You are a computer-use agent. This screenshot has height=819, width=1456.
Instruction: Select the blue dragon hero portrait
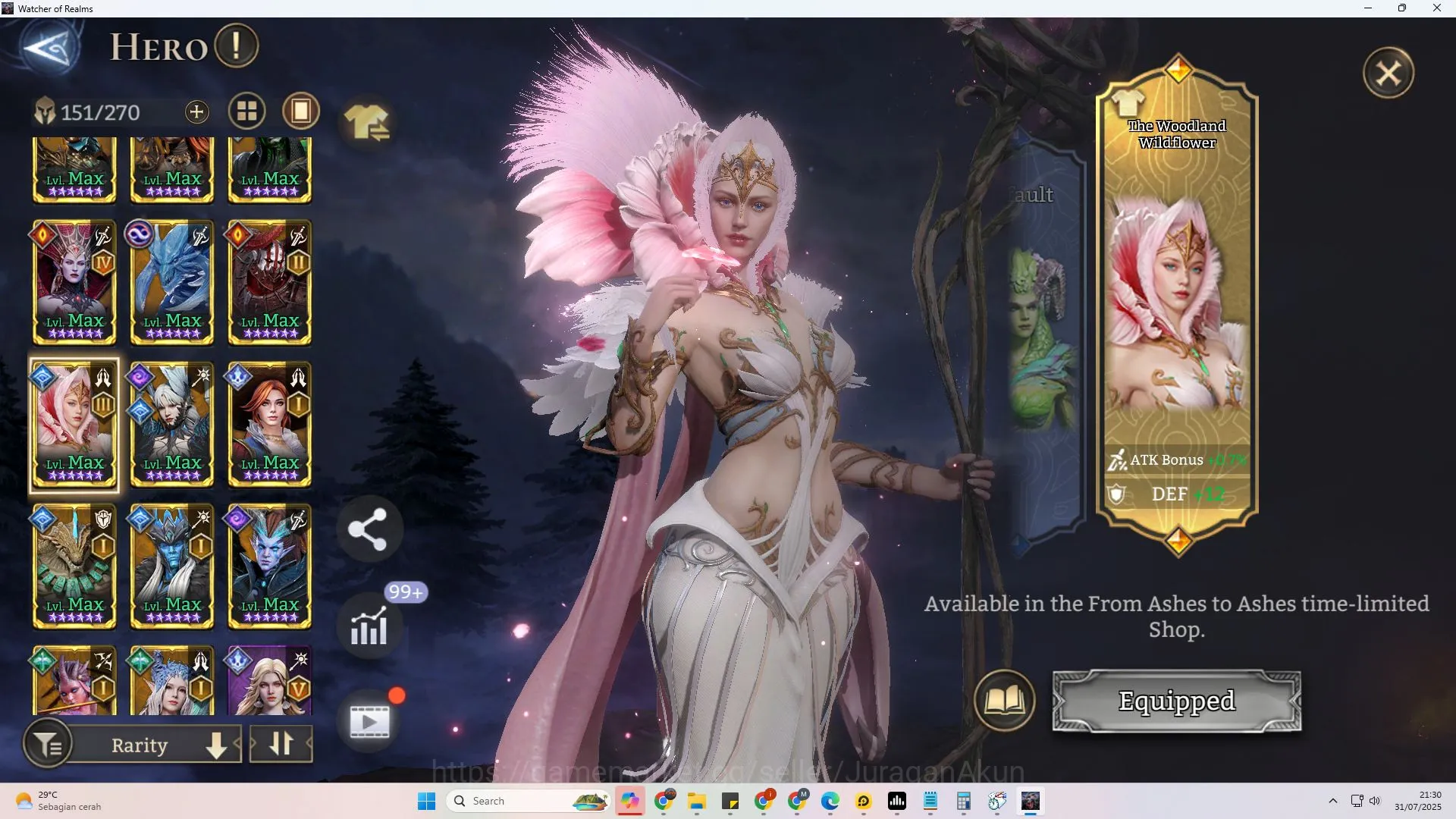click(x=172, y=283)
